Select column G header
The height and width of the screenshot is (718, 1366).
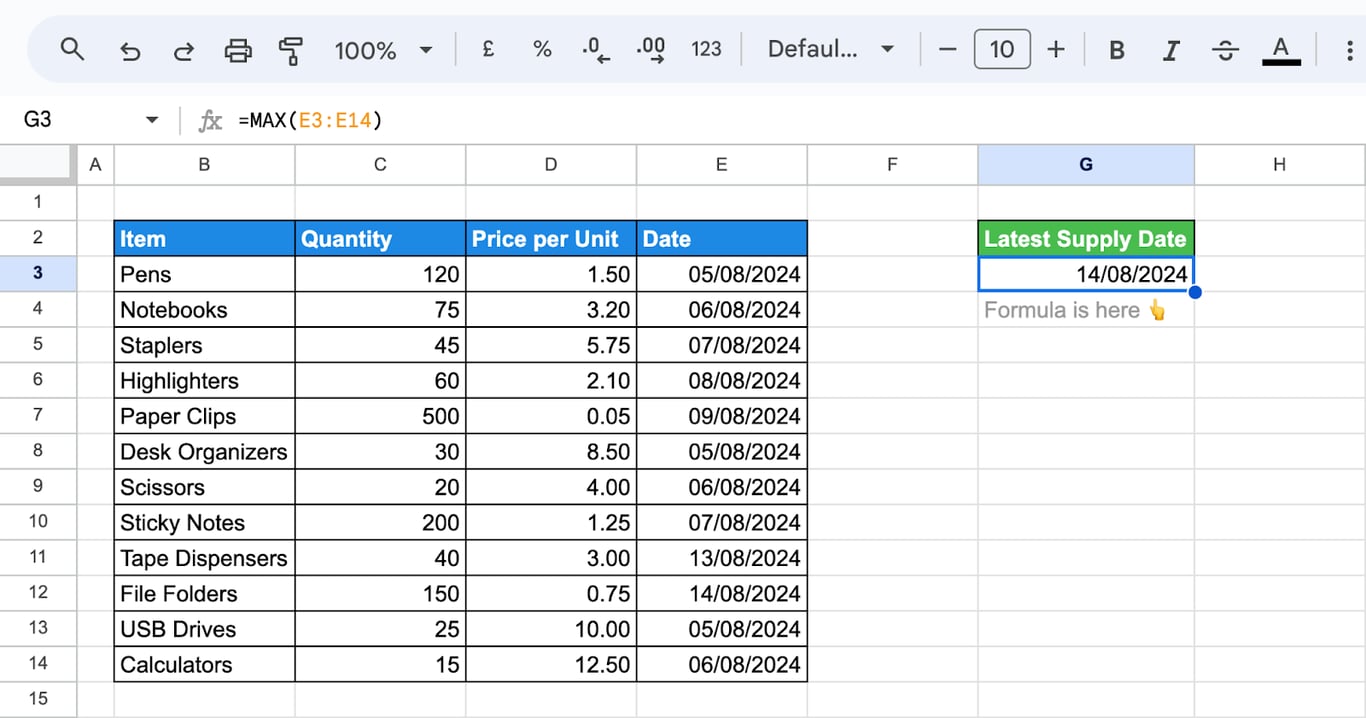(x=1086, y=165)
